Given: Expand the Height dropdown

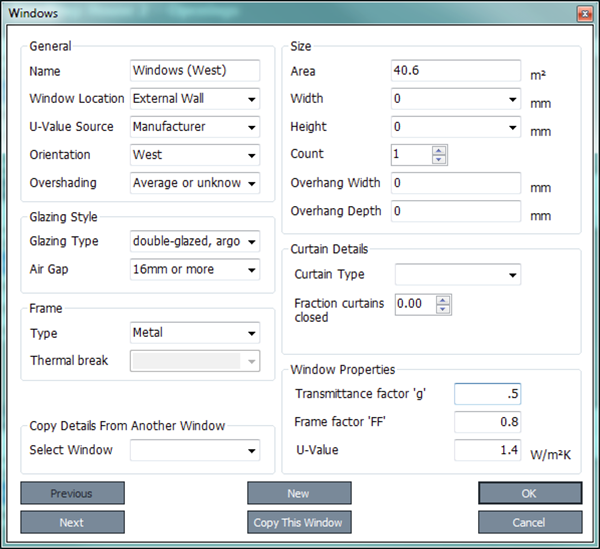Looking at the screenshot, I should pyautogui.click(x=456, y=127).
